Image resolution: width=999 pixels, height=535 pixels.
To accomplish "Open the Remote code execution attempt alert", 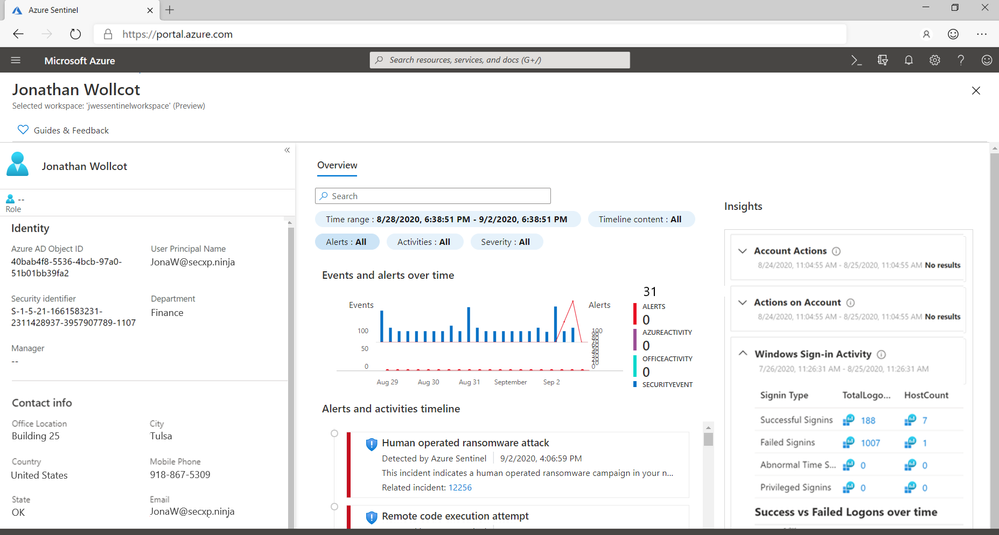I will tap(455, 516).
